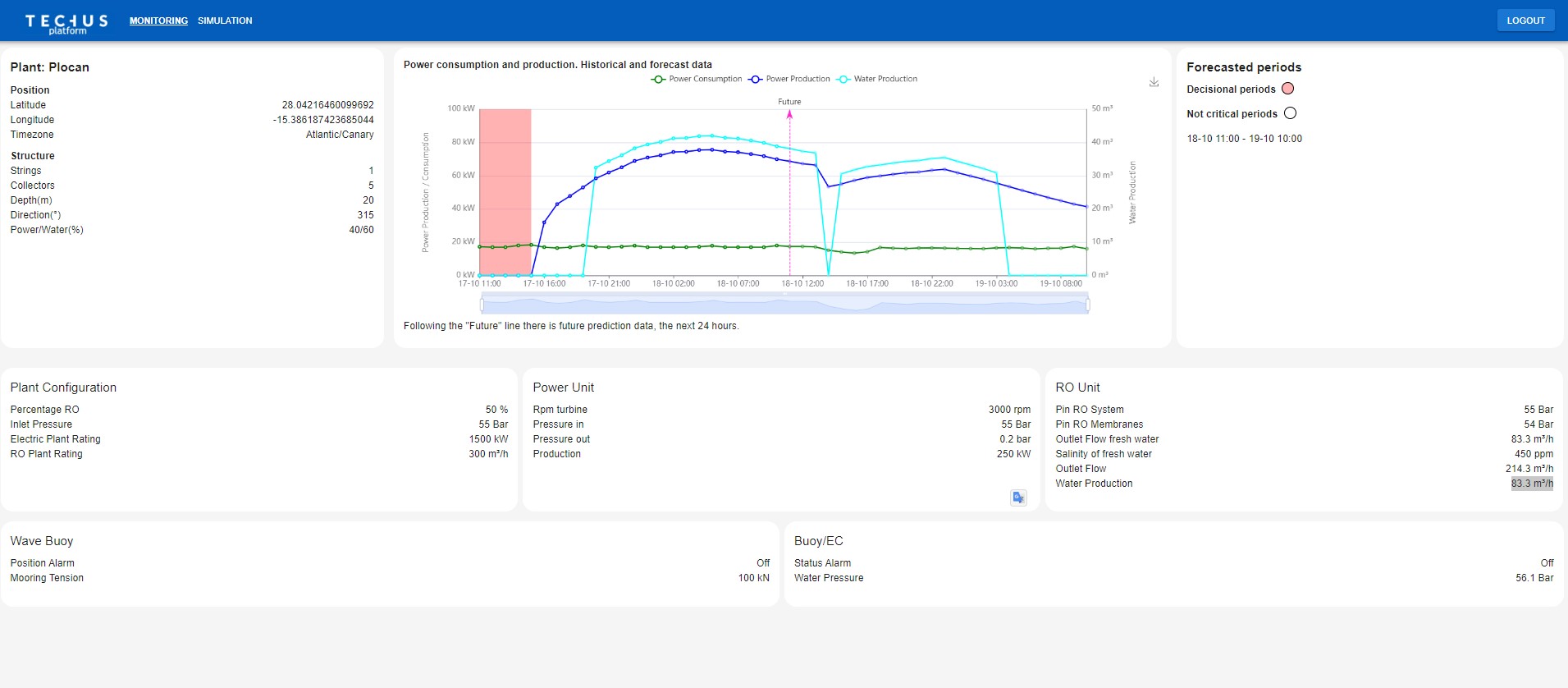This screenshot has height=688, width=1568.
Task: Click the Google Translate icon in Power Unit
Action: pyautogui.click(x=1018, y=498)
